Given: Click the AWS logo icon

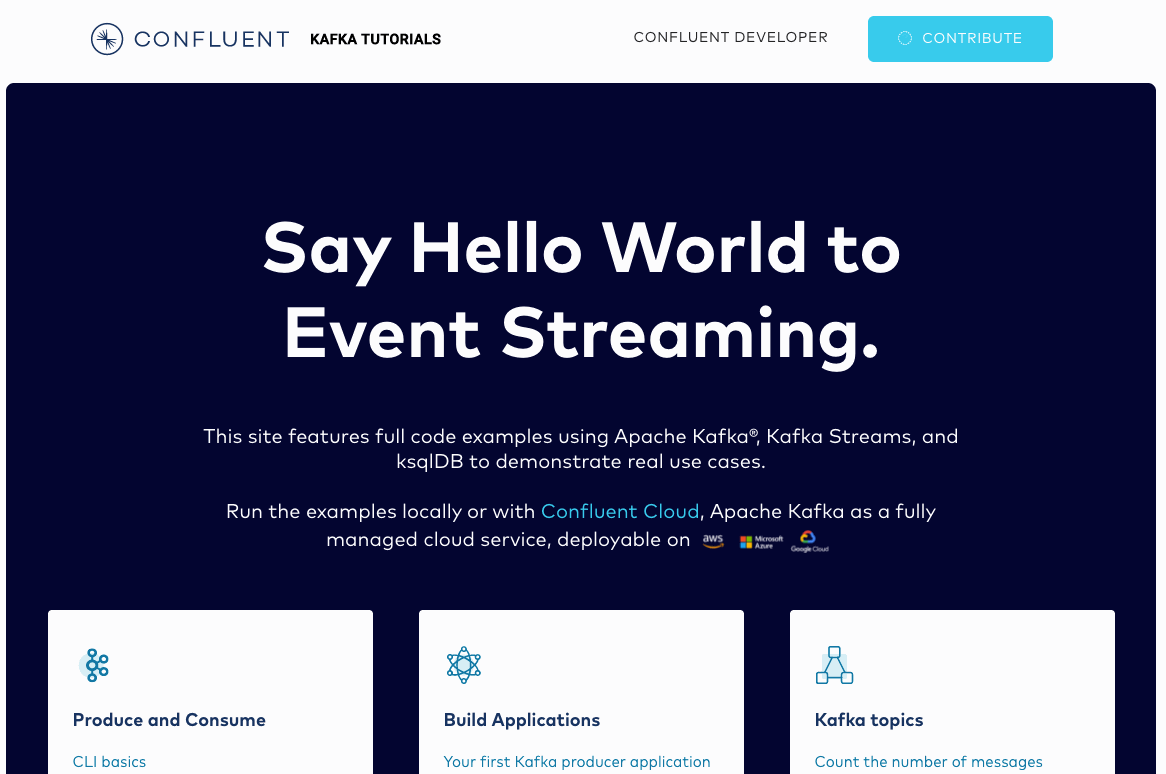Looking at the screenshot, I should (713, 541).
